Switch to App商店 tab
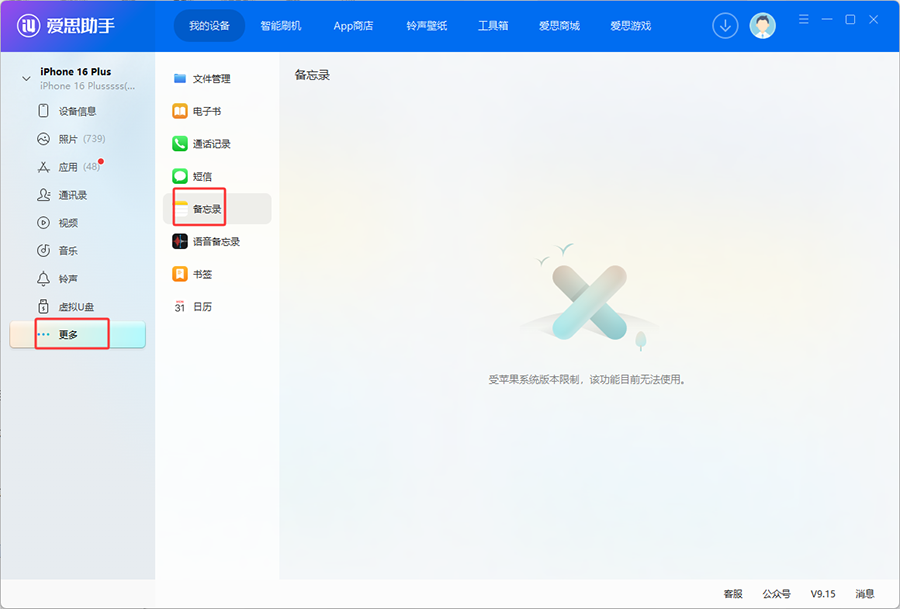The width and height of the screenshot is (900, 609). 353,26
